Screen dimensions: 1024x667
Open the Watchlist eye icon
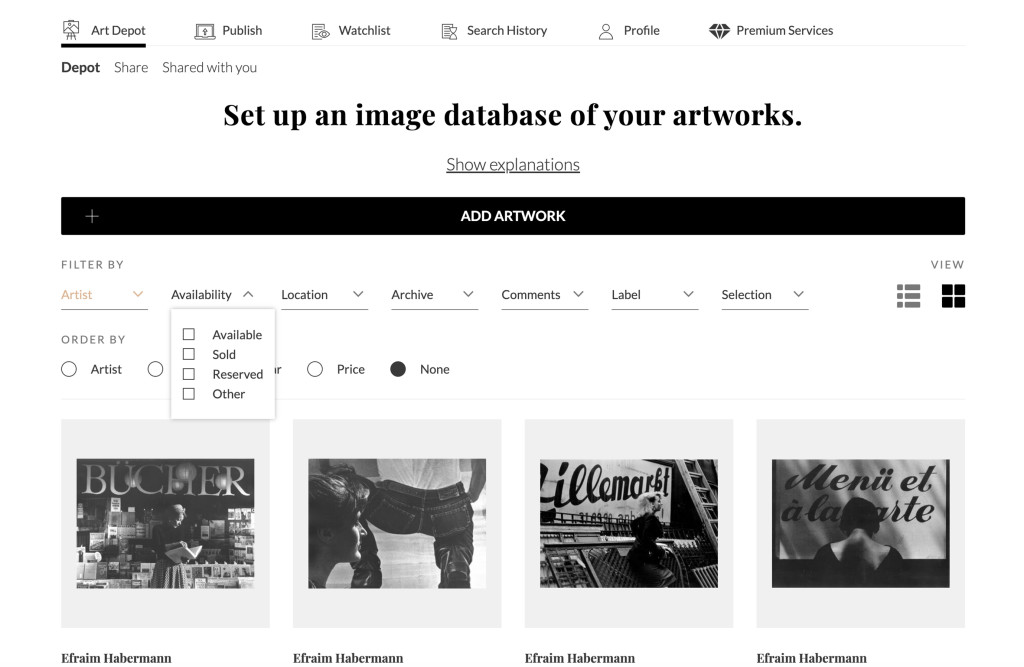[x=320, y=31]
